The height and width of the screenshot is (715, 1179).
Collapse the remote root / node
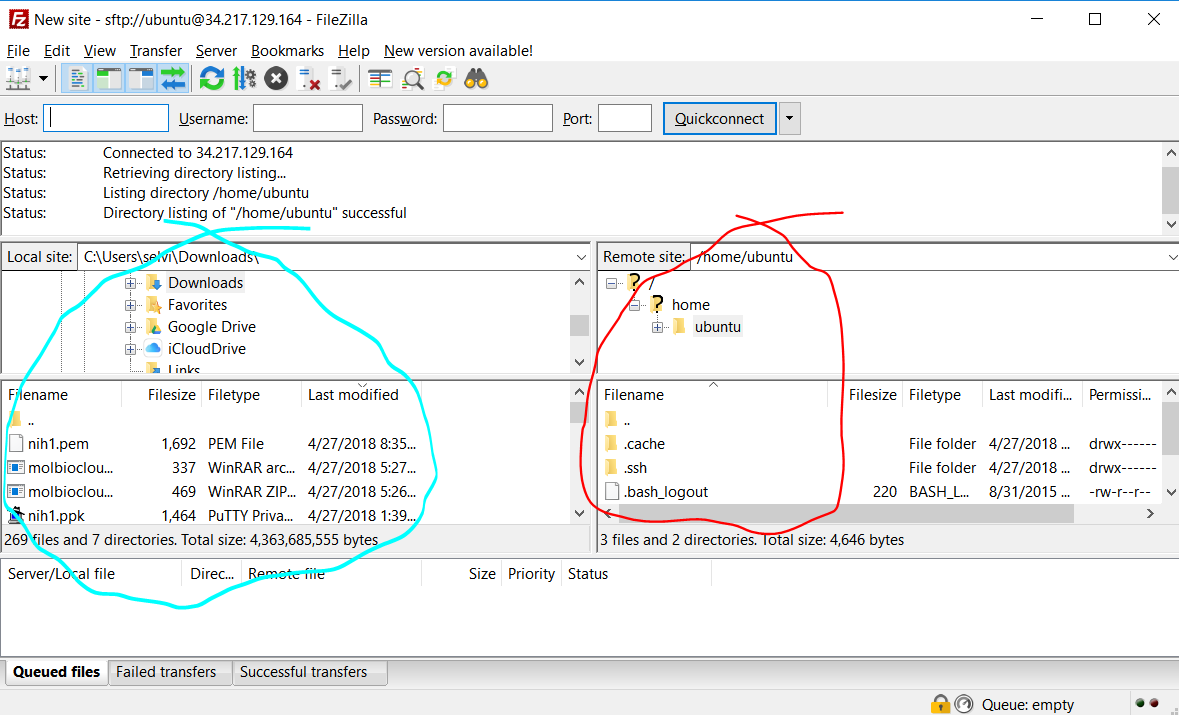pyautogui.click(x=611, y=283)
